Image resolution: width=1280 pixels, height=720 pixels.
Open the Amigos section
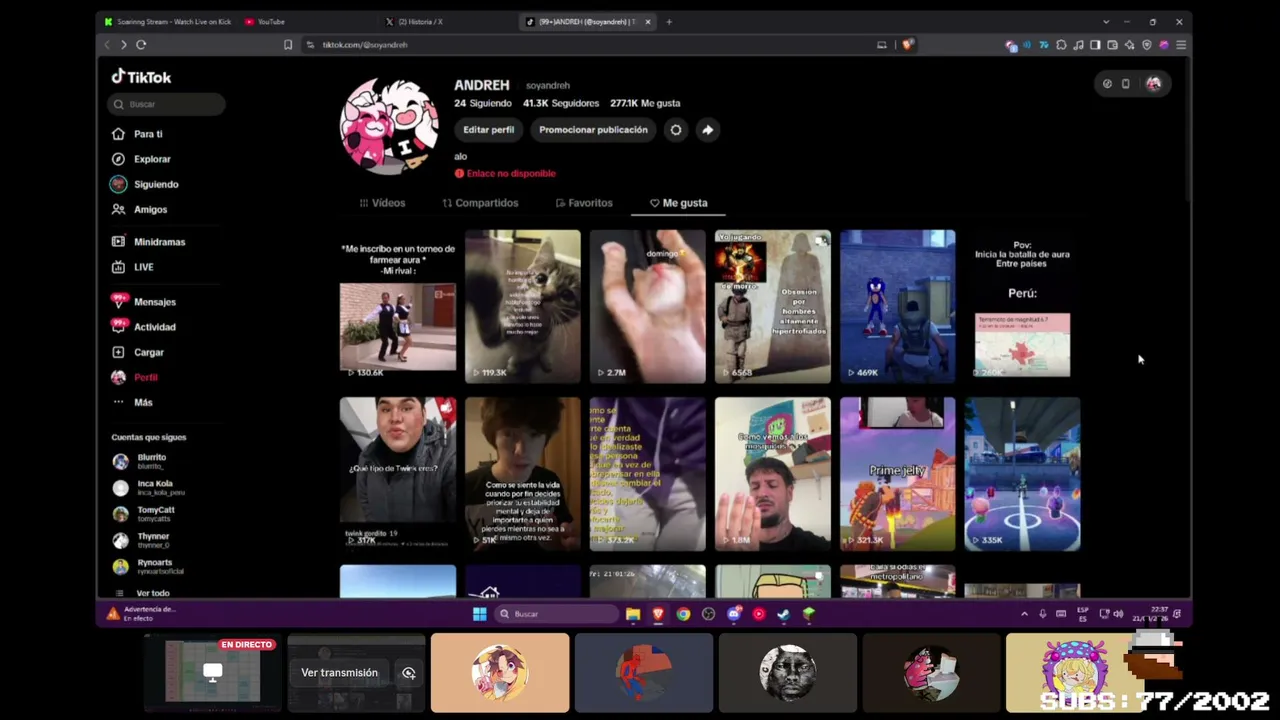[140, 209]
